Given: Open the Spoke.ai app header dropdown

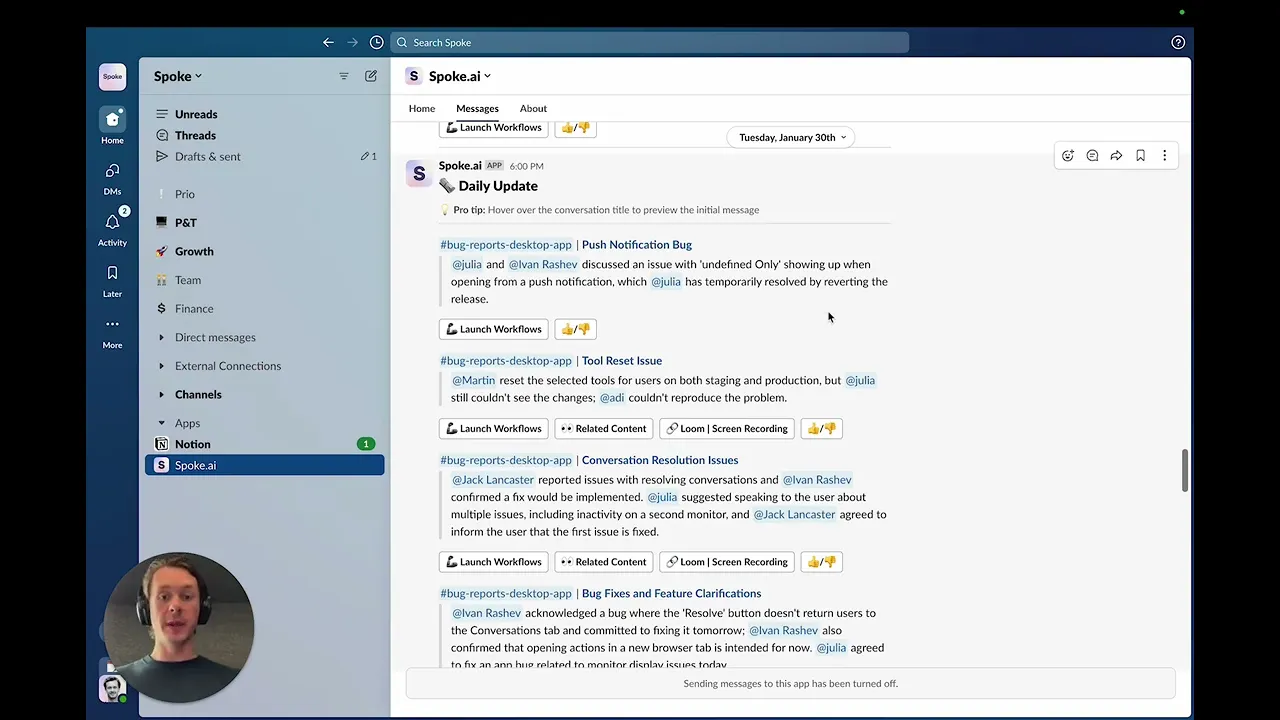Looking at the screenshot, I should pos(460,76).
